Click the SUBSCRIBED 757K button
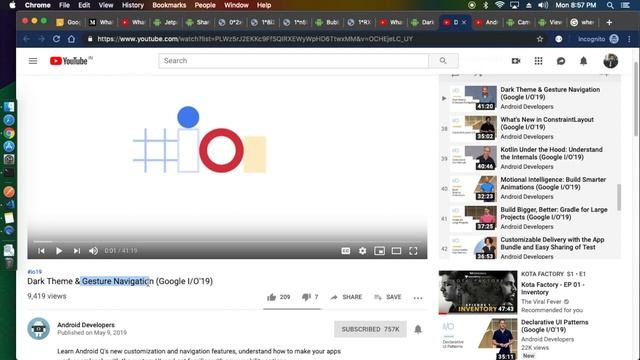This screenshot has width=640, height=360. (370, 329)
